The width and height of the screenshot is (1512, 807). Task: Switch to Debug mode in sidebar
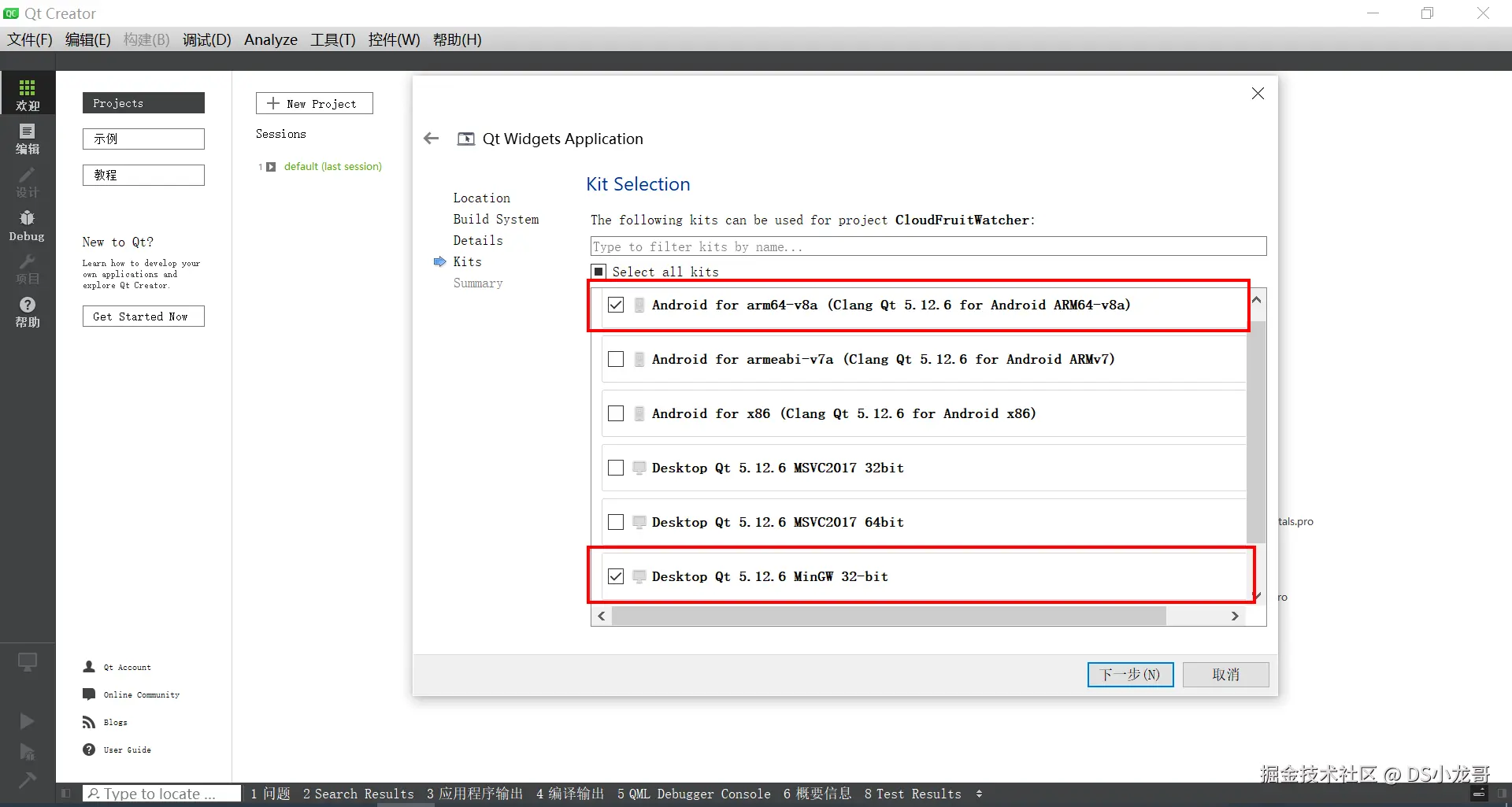click(x=28, y=226)
